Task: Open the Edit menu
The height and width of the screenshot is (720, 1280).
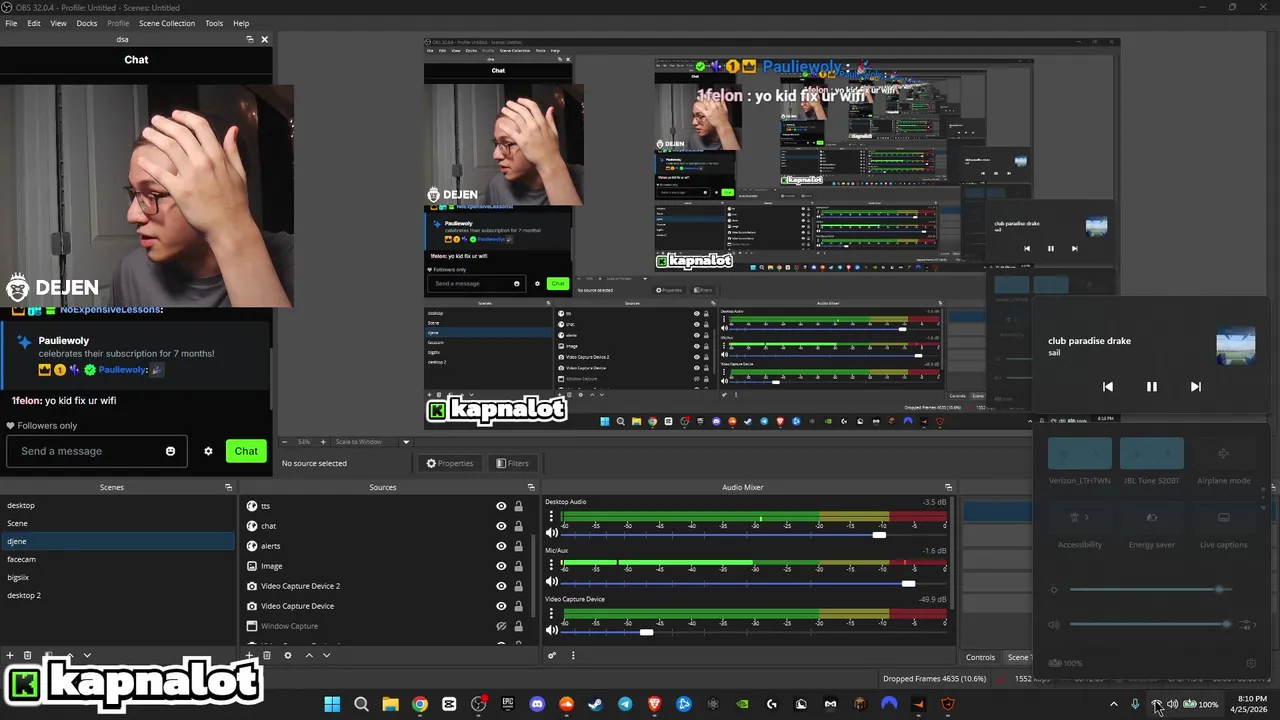Action: [34, 23]
